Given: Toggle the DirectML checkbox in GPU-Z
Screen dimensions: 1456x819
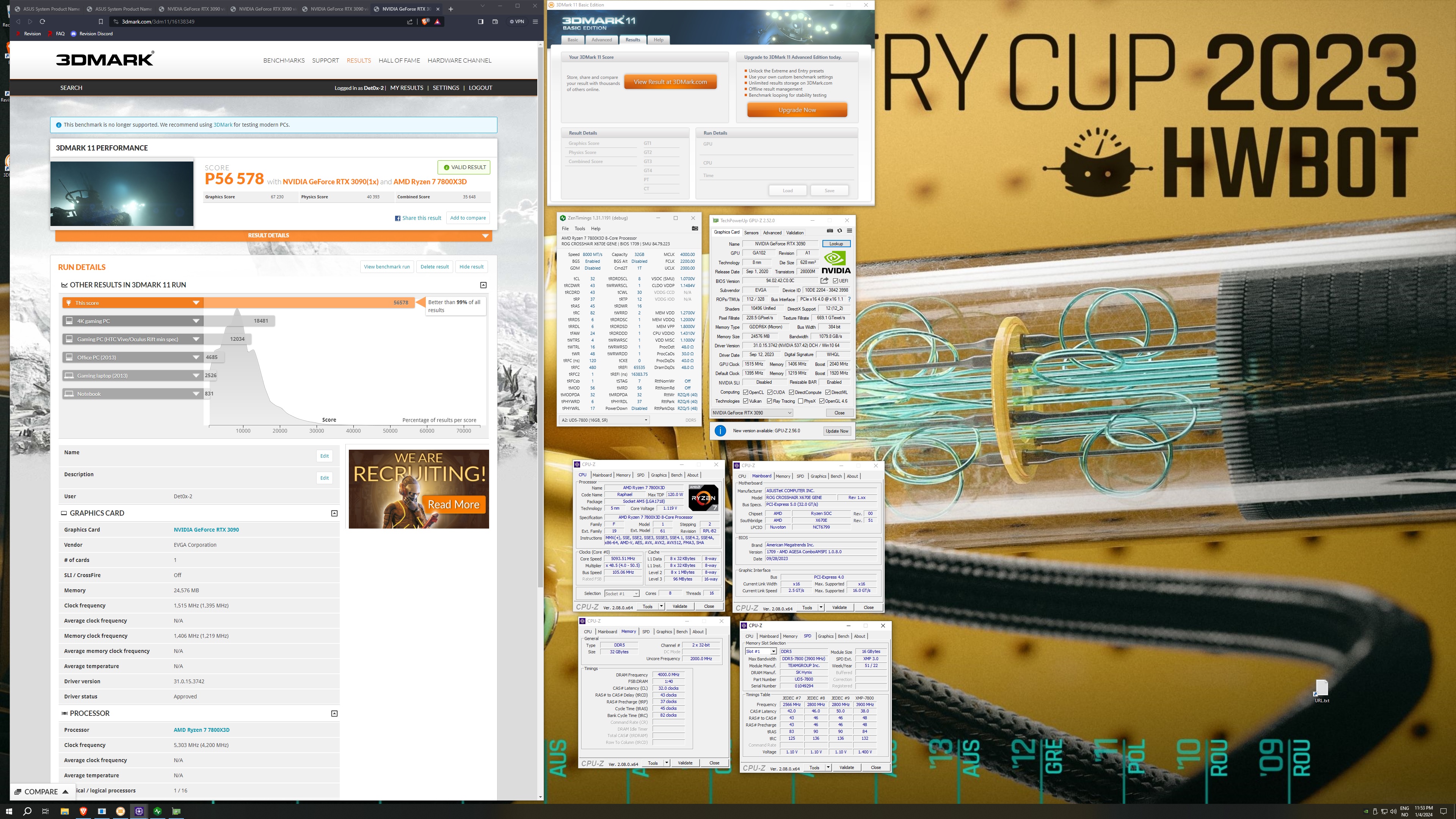Looking at the screenshot, I should (x=827, y=392).
